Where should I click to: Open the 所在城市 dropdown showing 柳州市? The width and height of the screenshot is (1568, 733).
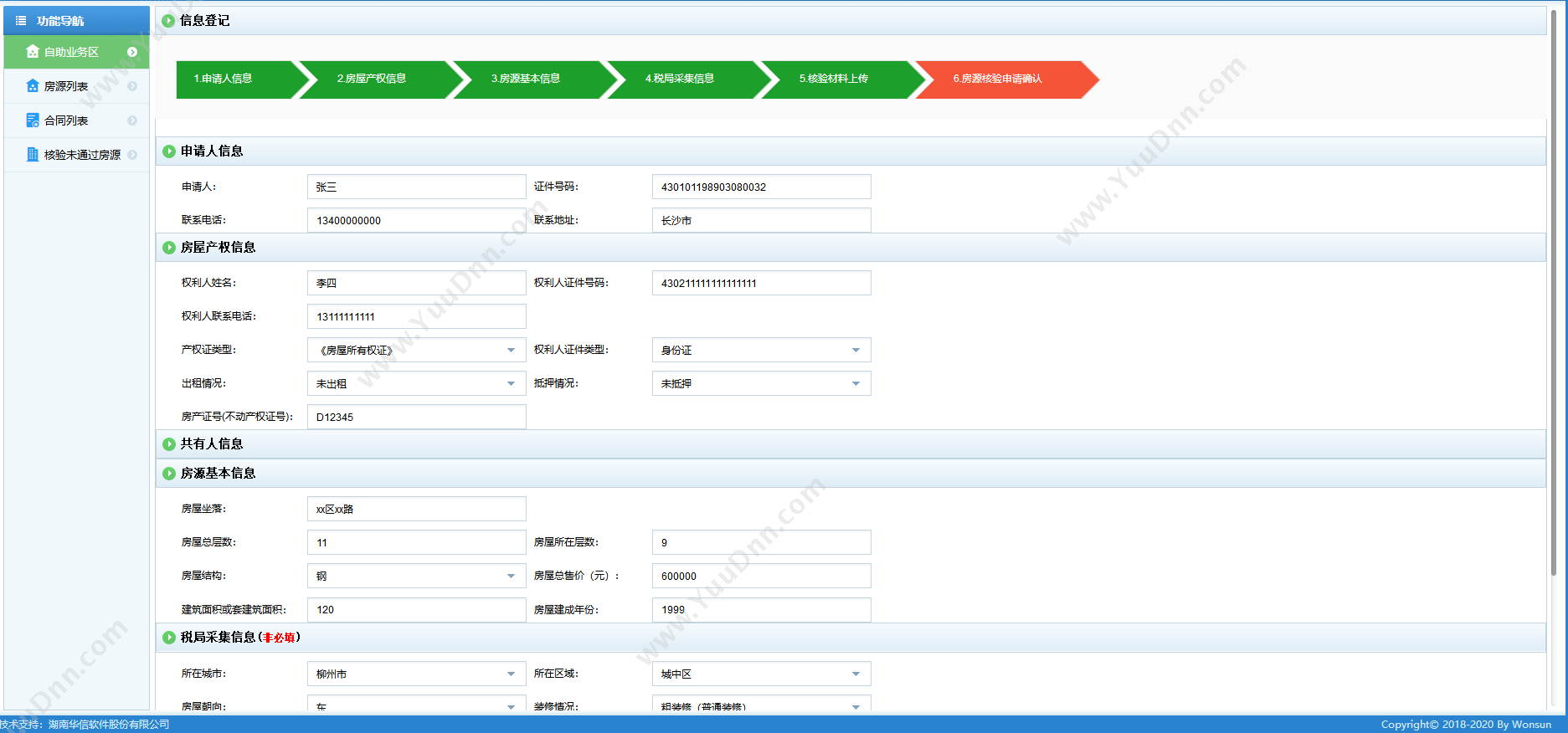coord(417,674)
